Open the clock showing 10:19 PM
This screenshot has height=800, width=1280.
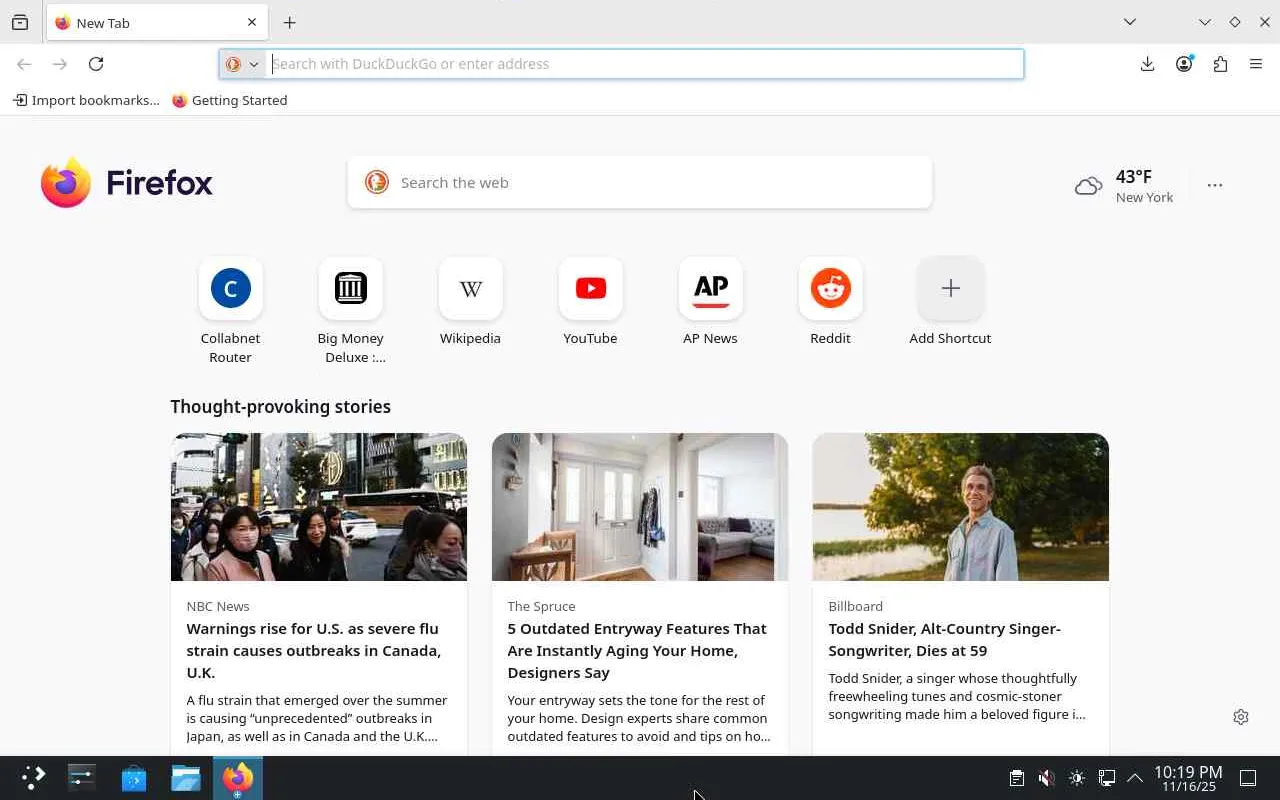click(x=1188, y=778)
